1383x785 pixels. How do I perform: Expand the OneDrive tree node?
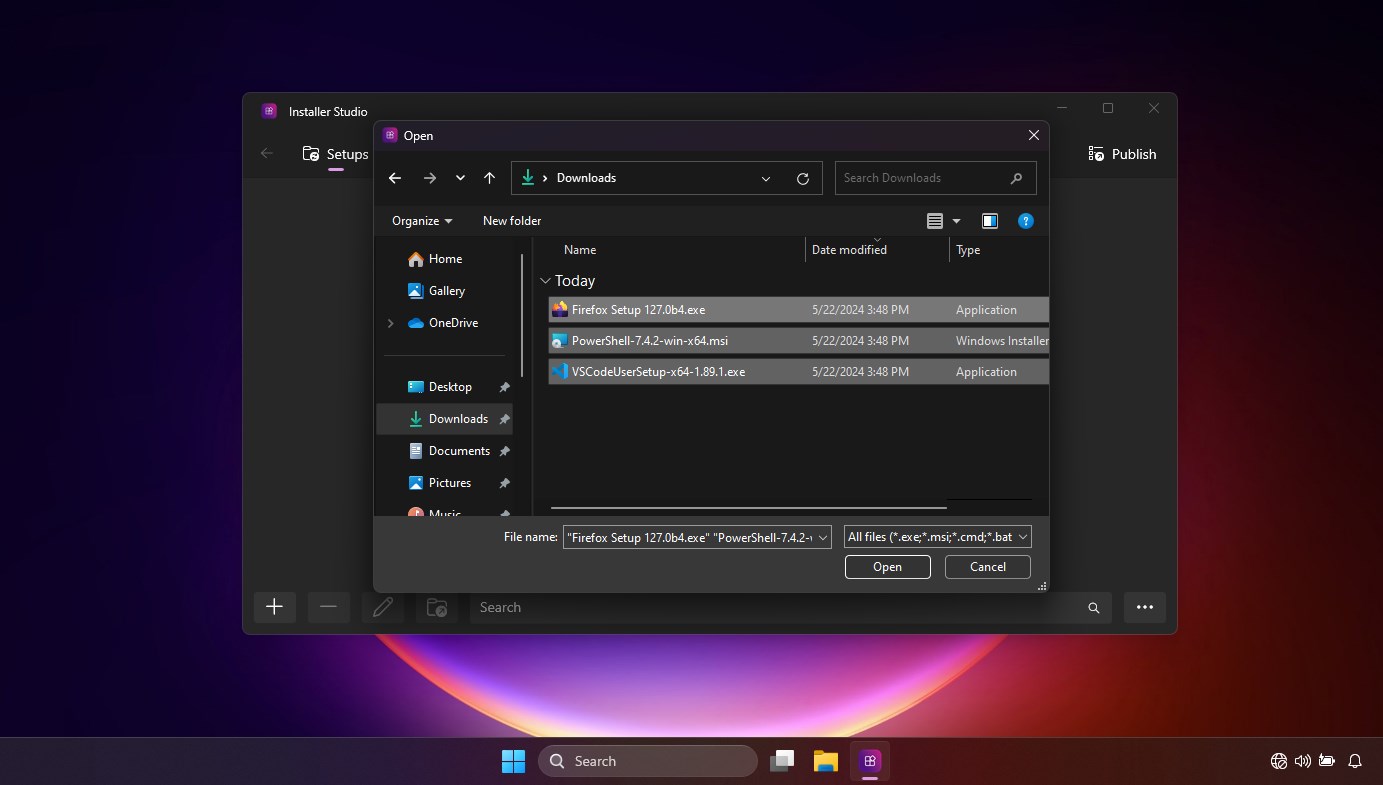click(x=390, y=323)
